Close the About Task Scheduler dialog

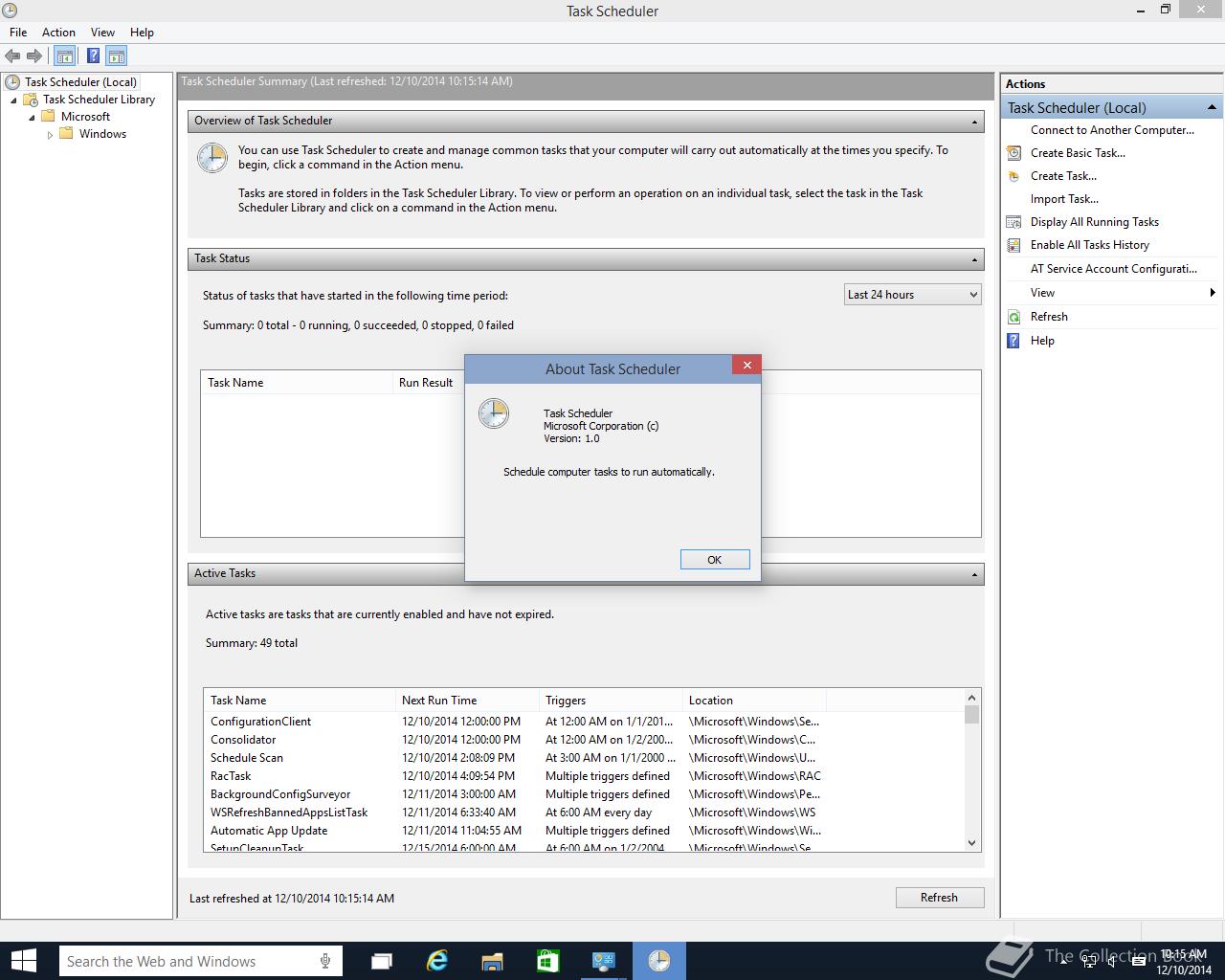coord(746,365)
